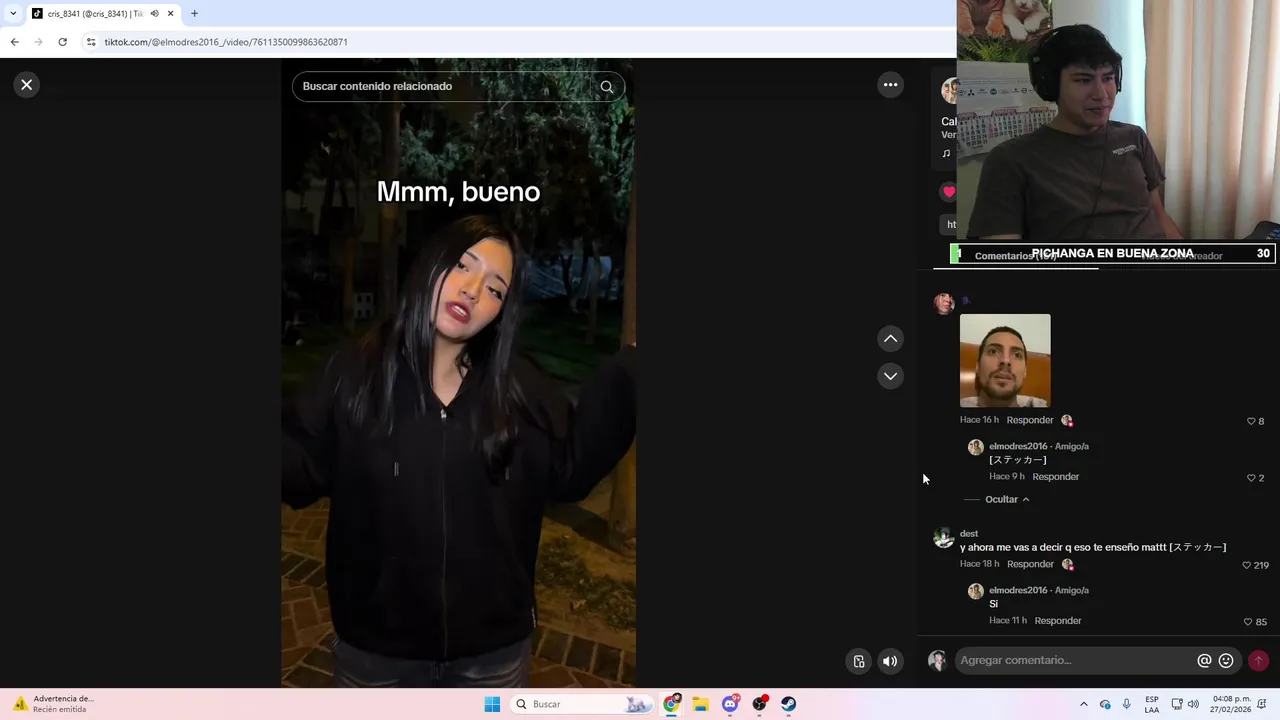Click Responder under the Hace 18 h comment
This screenshot has height=720, width=1280.
(x=1030, y=564)
